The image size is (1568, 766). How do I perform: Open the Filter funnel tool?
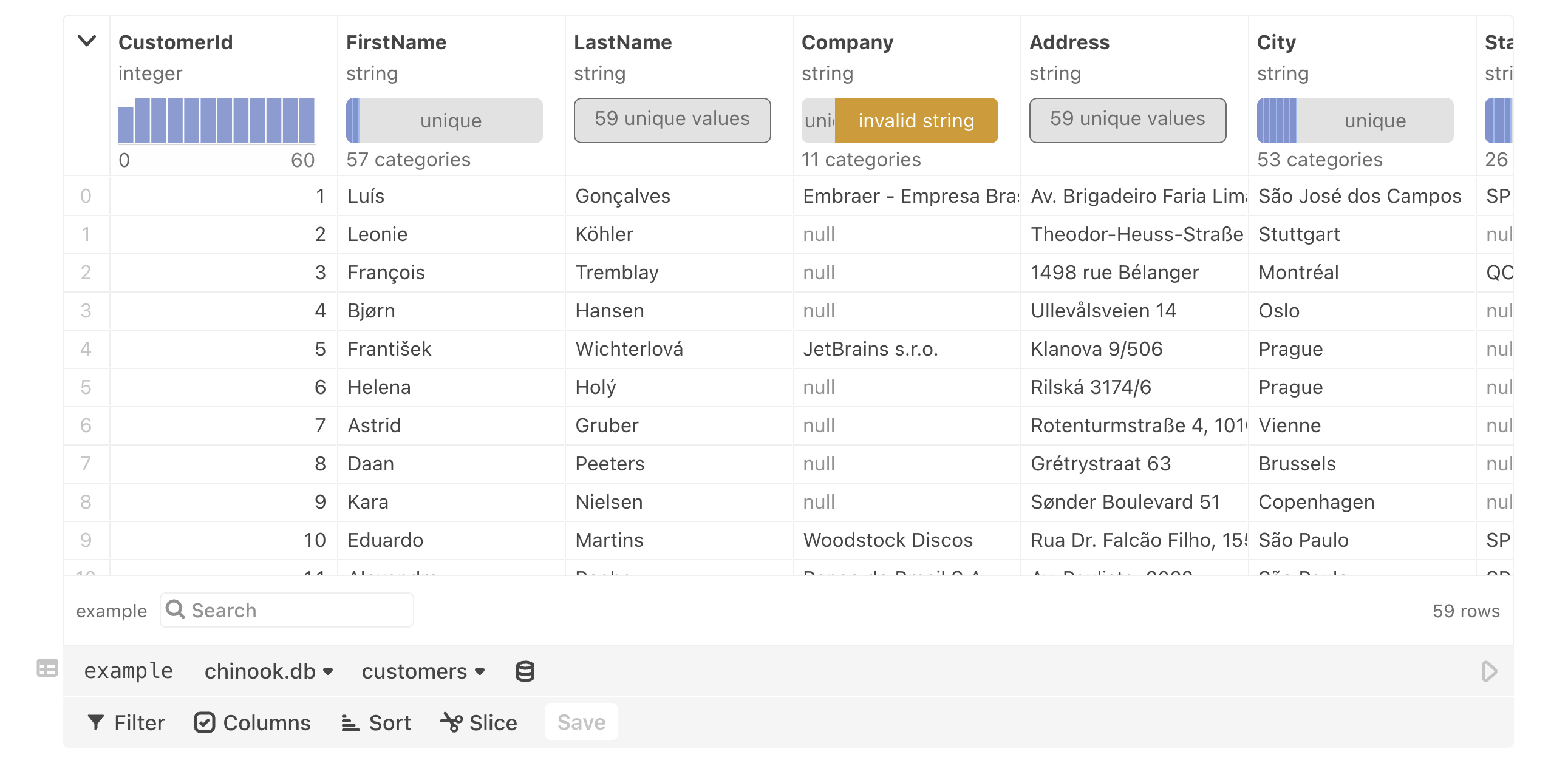pos(96,723)
